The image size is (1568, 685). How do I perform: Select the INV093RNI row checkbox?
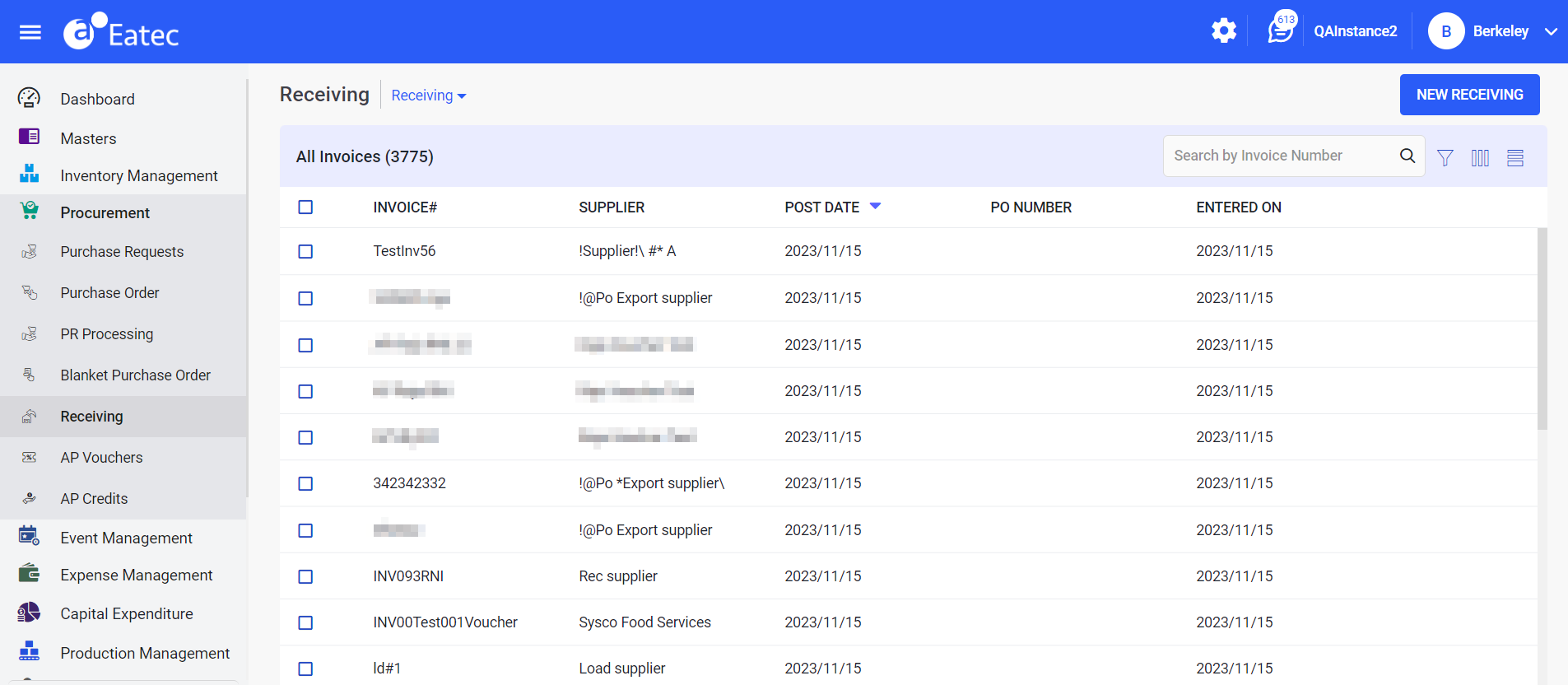(305, 576)
